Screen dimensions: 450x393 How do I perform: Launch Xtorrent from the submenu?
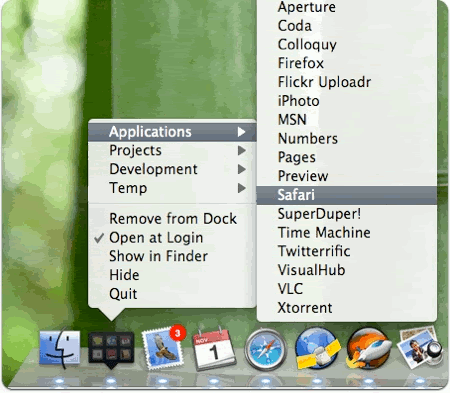pyautogui.click(x=347, y=308)
